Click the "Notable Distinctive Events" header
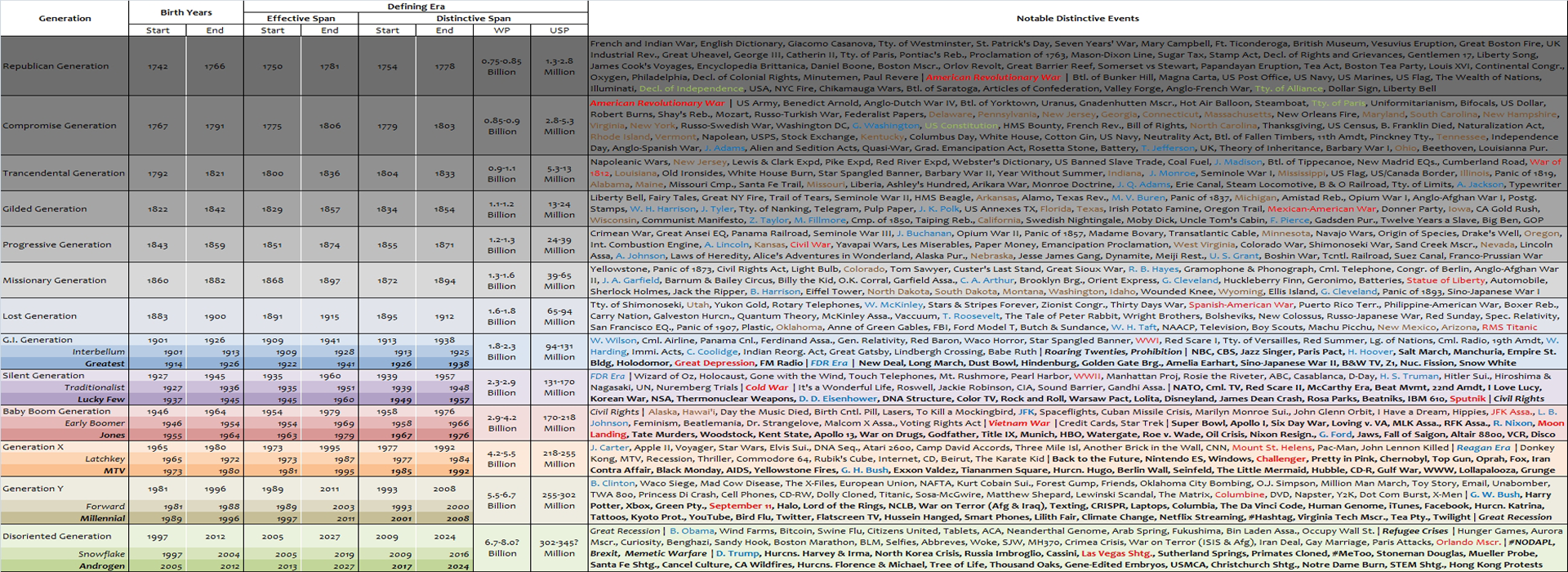1568x572 pixels. click(1077, 18)
